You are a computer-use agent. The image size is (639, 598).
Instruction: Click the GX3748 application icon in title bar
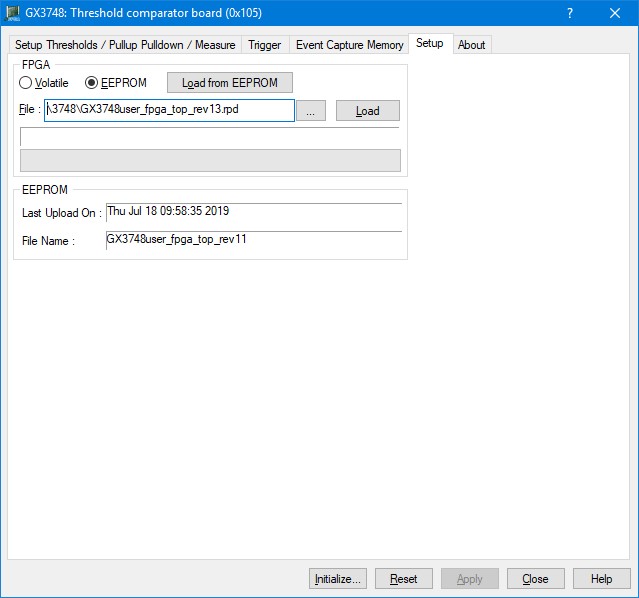[x=13, y=13]
